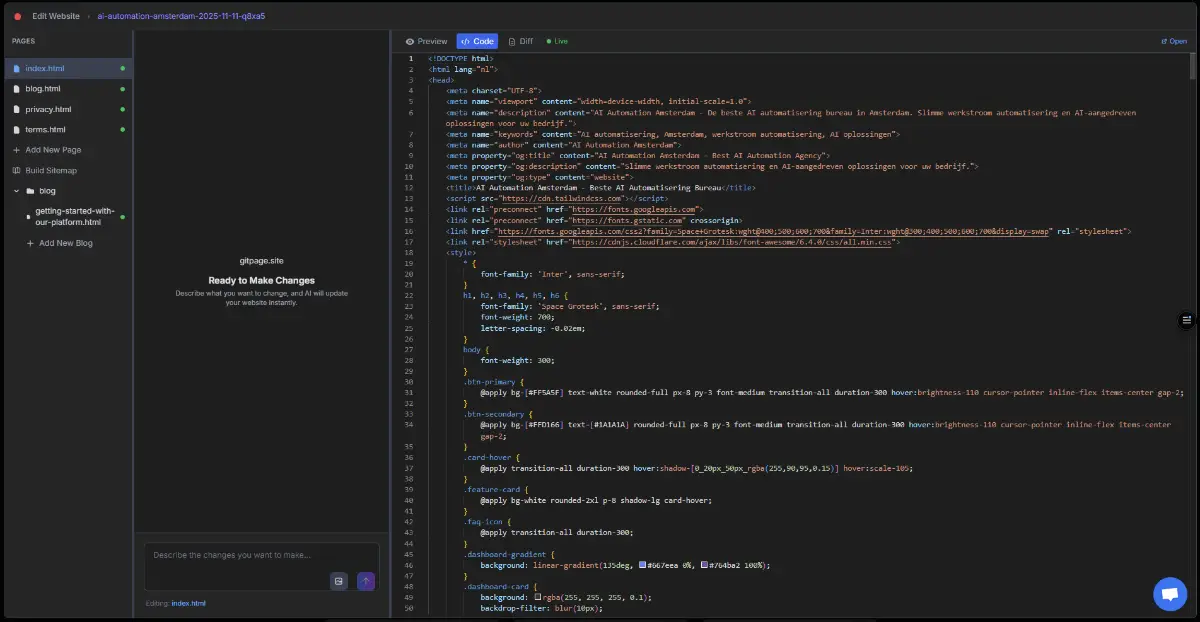Click the purple arrow submit icon
Image resolution: width=1200 pixels, height=622 pixels.
click(366, 581)
